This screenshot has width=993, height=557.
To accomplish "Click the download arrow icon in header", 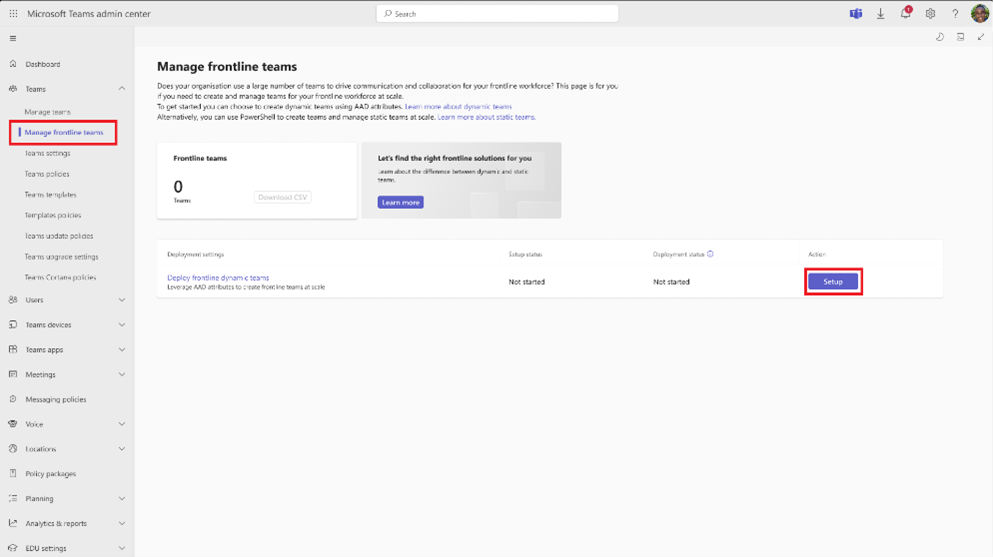I will 880,13.
